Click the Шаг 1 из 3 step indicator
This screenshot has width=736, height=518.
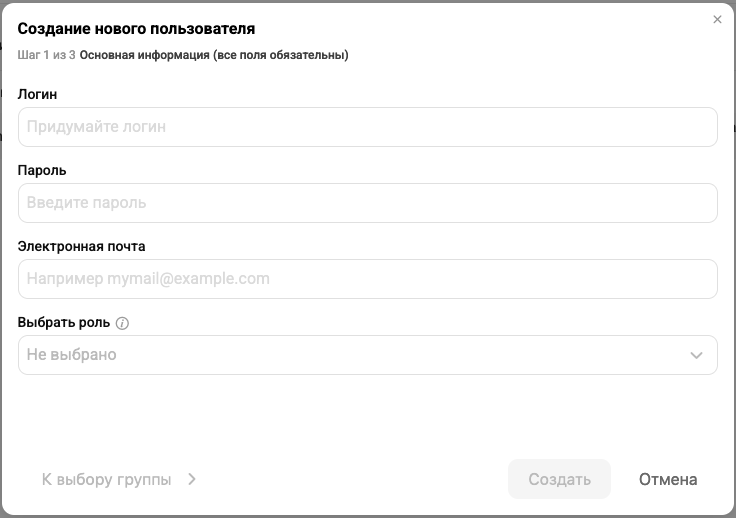click(47, 55)
